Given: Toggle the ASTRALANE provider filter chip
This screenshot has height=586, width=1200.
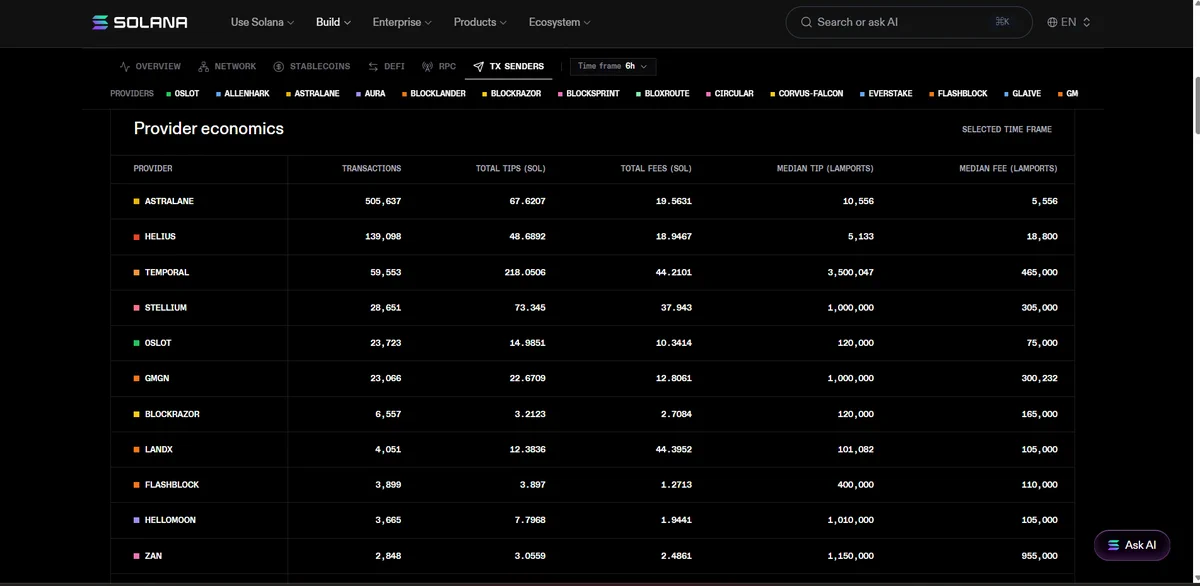Looking at the screenshot, I should click(x=313, y=93).
